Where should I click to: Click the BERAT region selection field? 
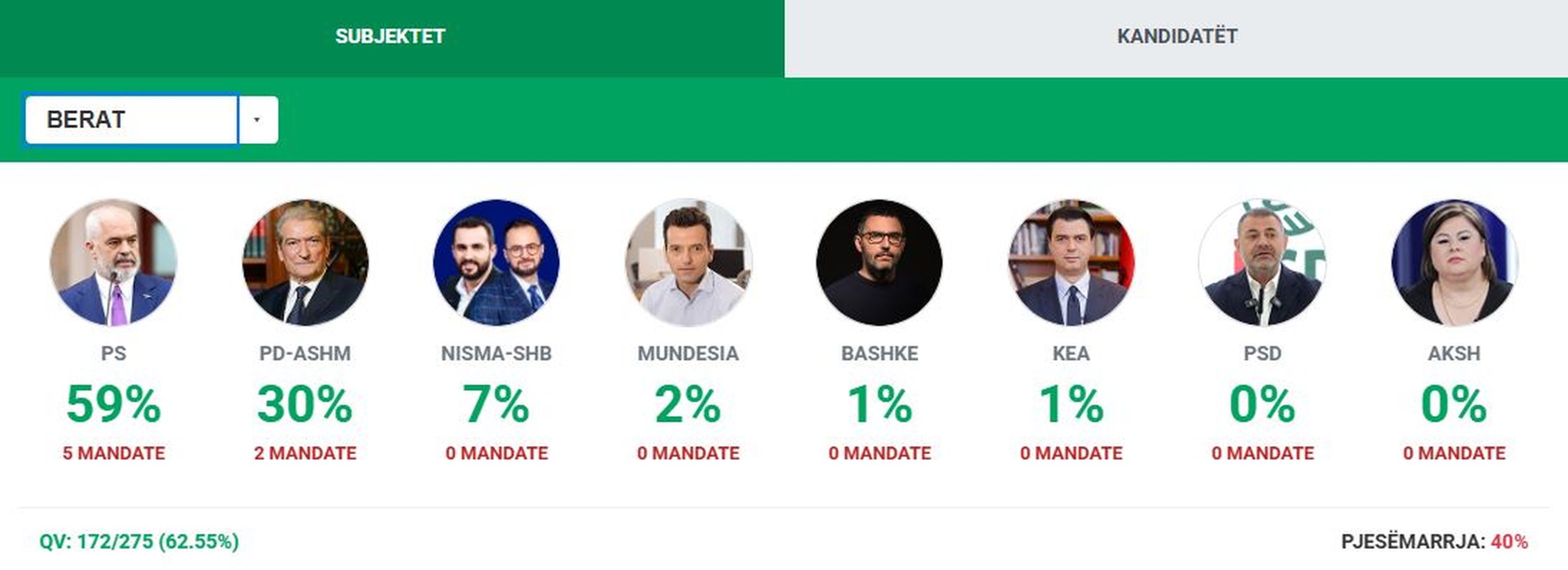pos(131,120)
